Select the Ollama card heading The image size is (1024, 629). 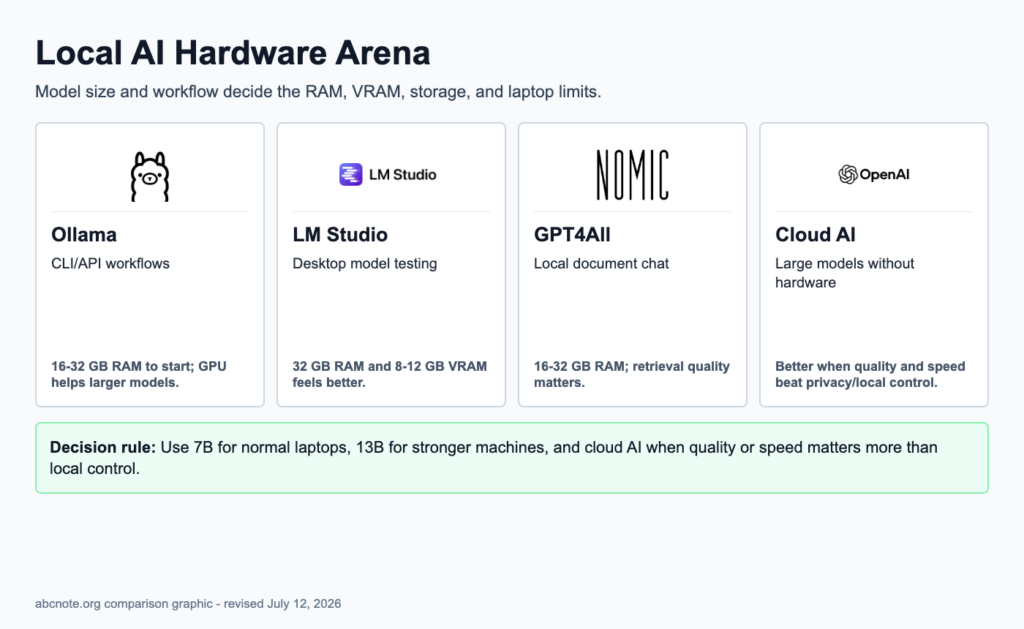click(x=84, y=234)
